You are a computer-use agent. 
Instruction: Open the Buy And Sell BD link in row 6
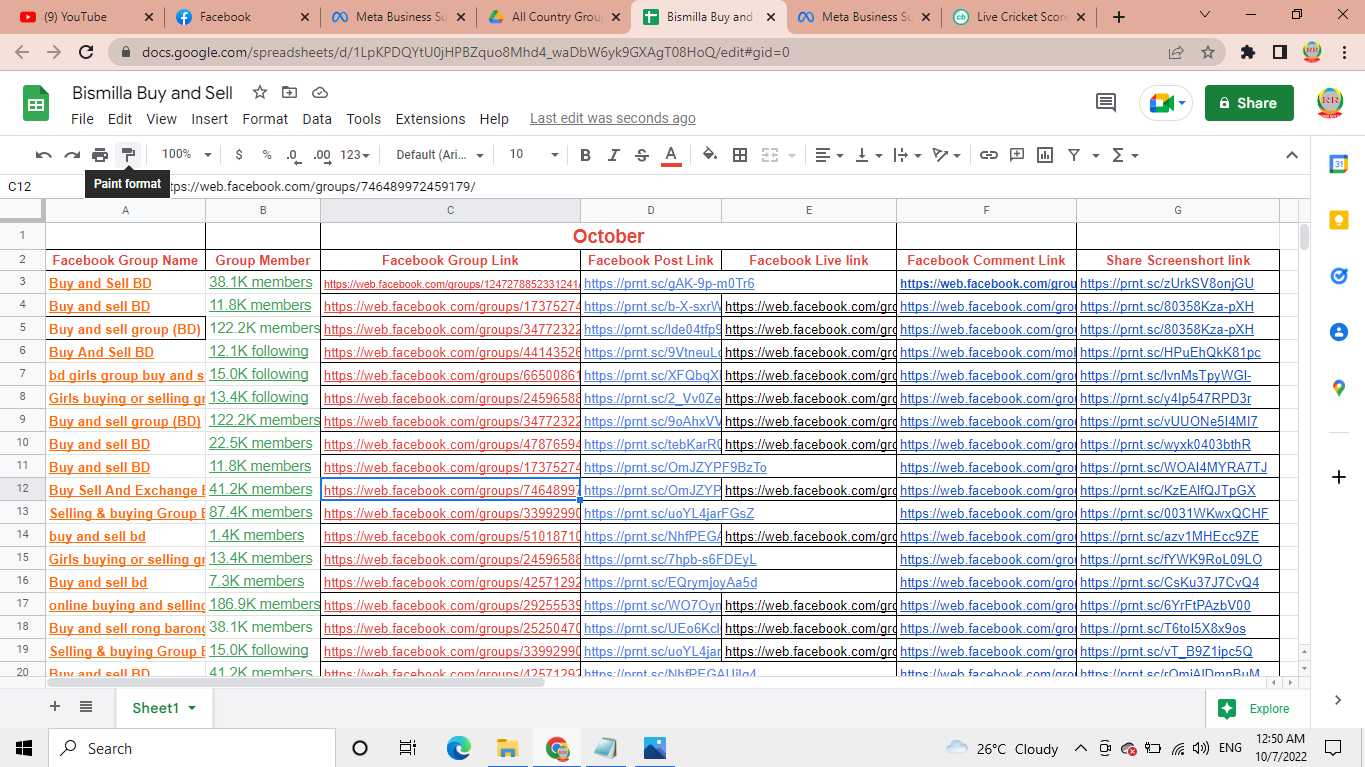(x=101, y=352)
